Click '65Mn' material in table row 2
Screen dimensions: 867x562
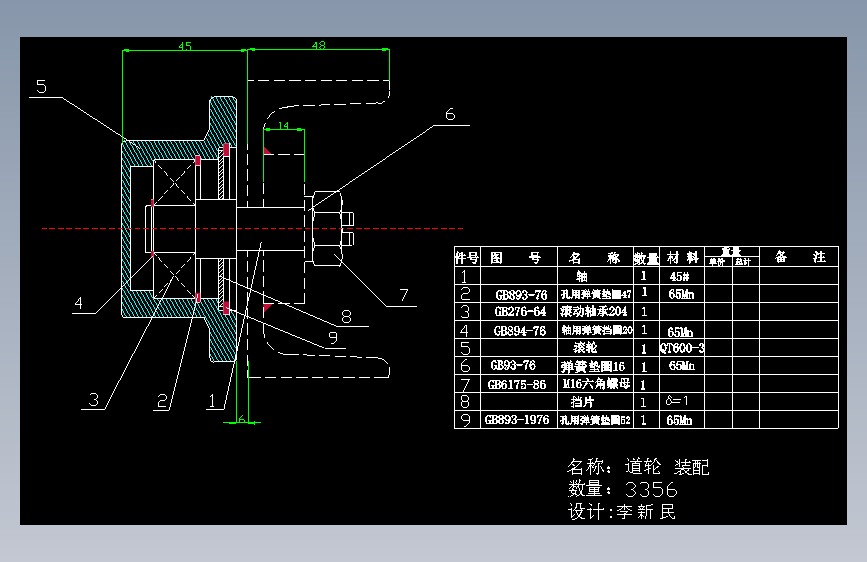pos(681,294)
